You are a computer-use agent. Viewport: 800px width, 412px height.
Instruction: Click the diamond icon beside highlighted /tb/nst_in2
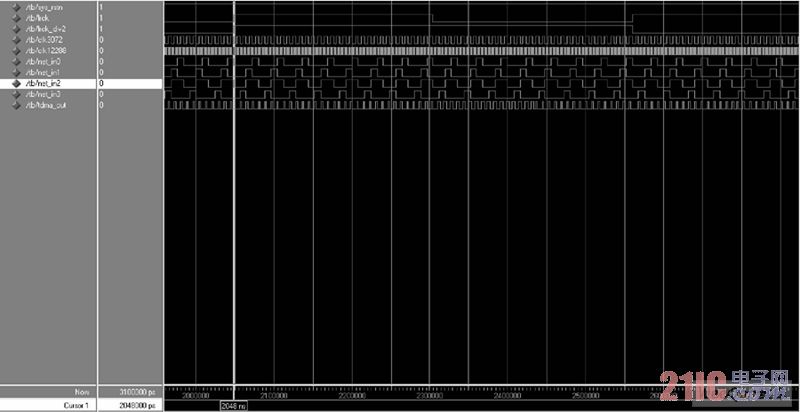tap(17, 84)
